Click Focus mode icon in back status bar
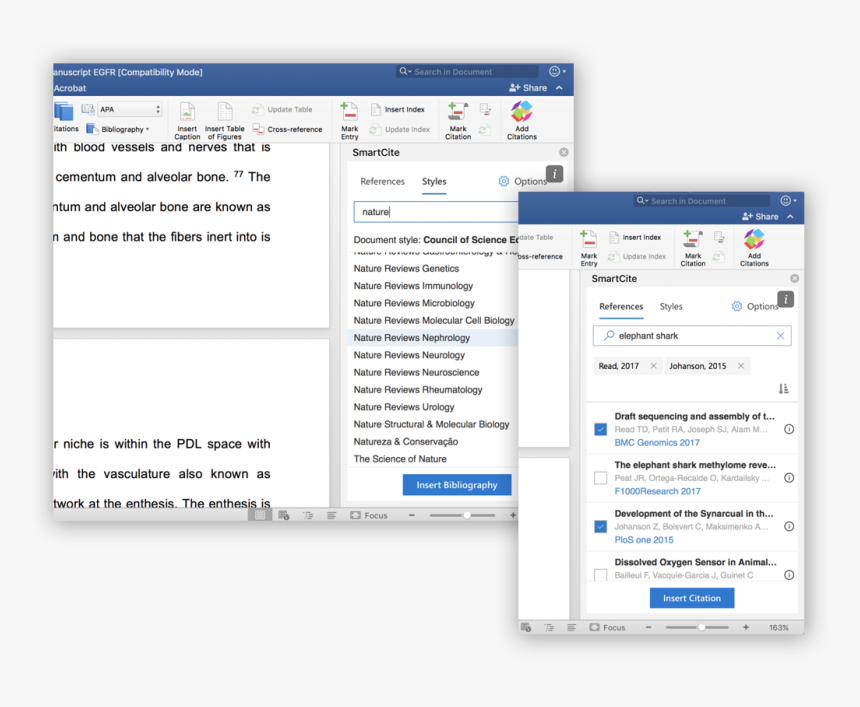 [355, 515]
